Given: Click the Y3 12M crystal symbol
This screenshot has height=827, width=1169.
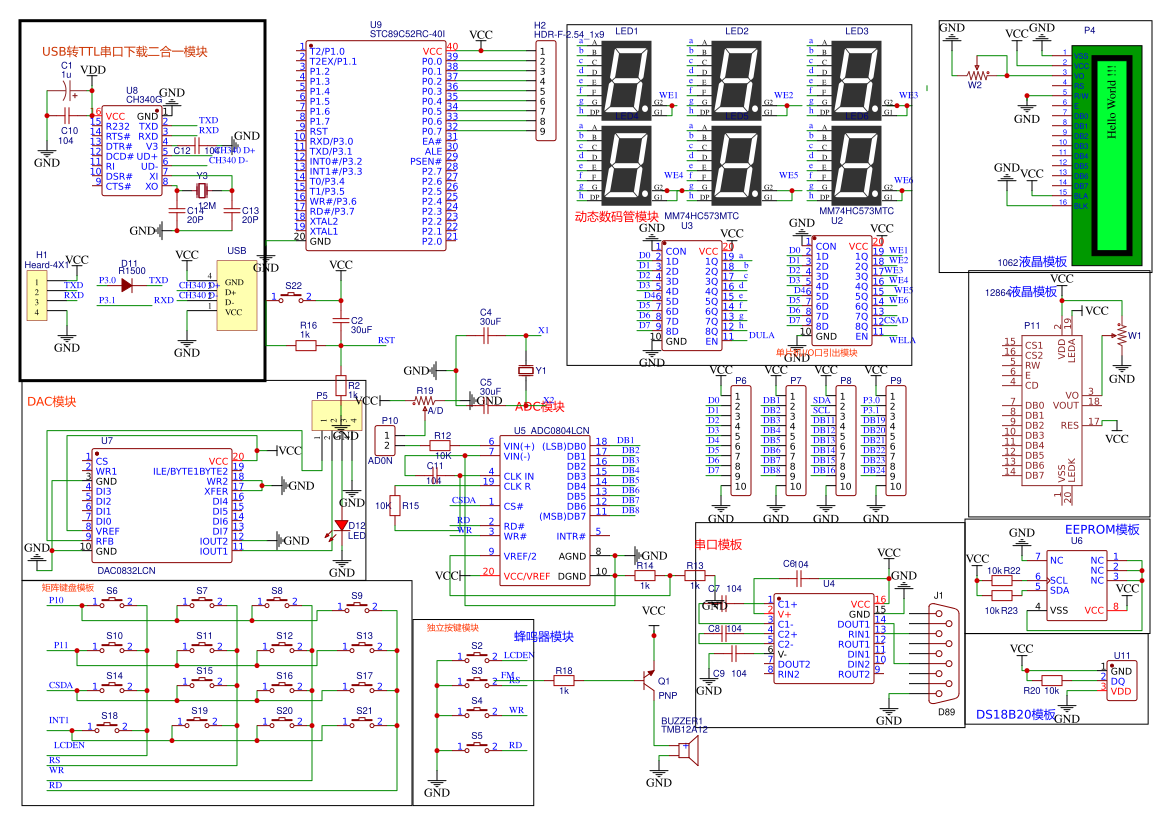Looking at the screenshot, I should click(201, 191).
